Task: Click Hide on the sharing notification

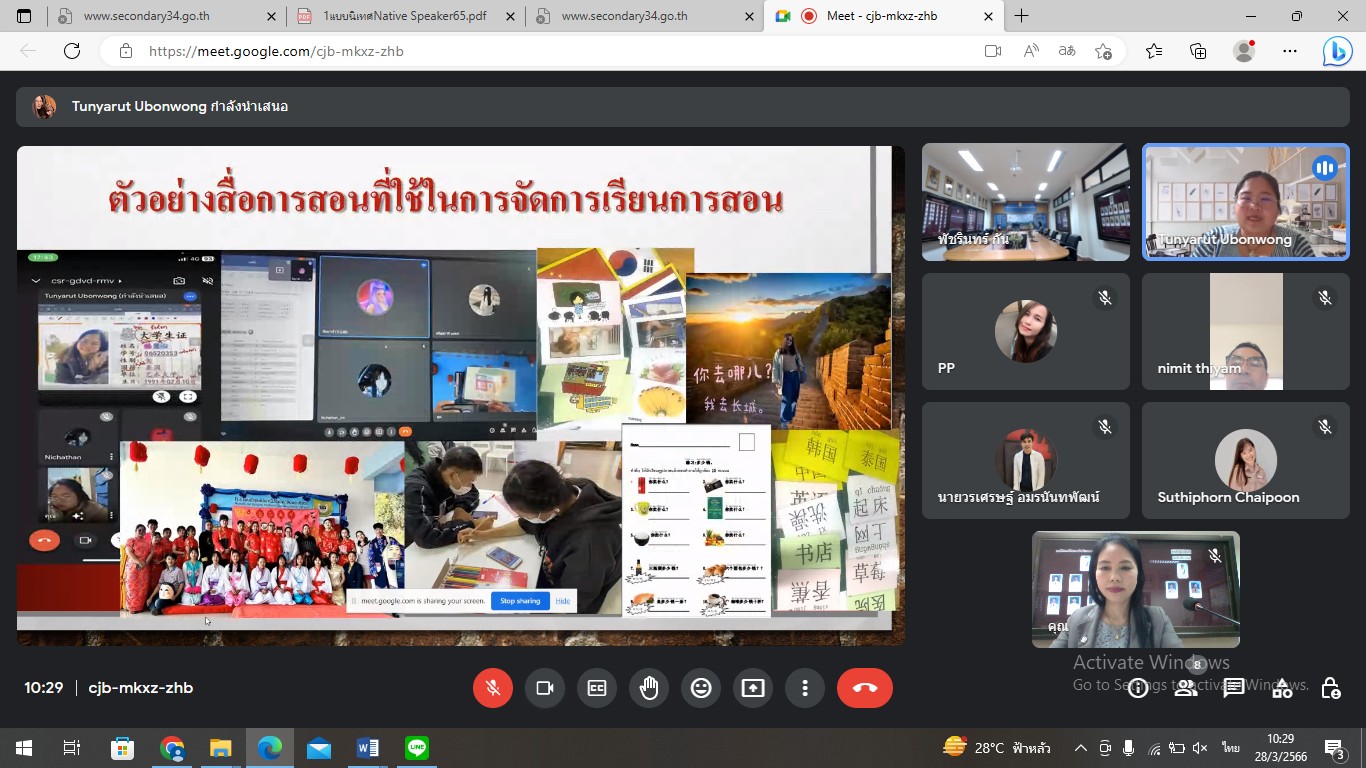Action: coord(563,601)
